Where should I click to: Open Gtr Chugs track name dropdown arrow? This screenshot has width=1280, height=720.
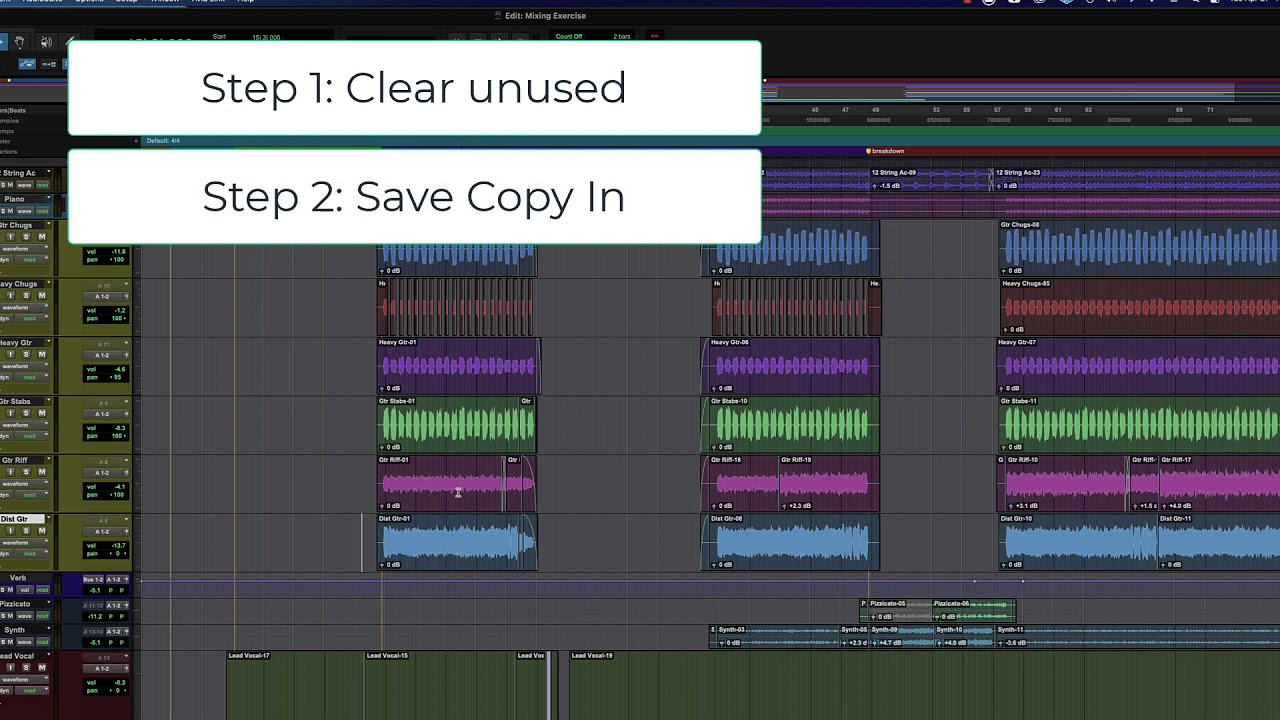pyautogui.click(x=49, y=223)
